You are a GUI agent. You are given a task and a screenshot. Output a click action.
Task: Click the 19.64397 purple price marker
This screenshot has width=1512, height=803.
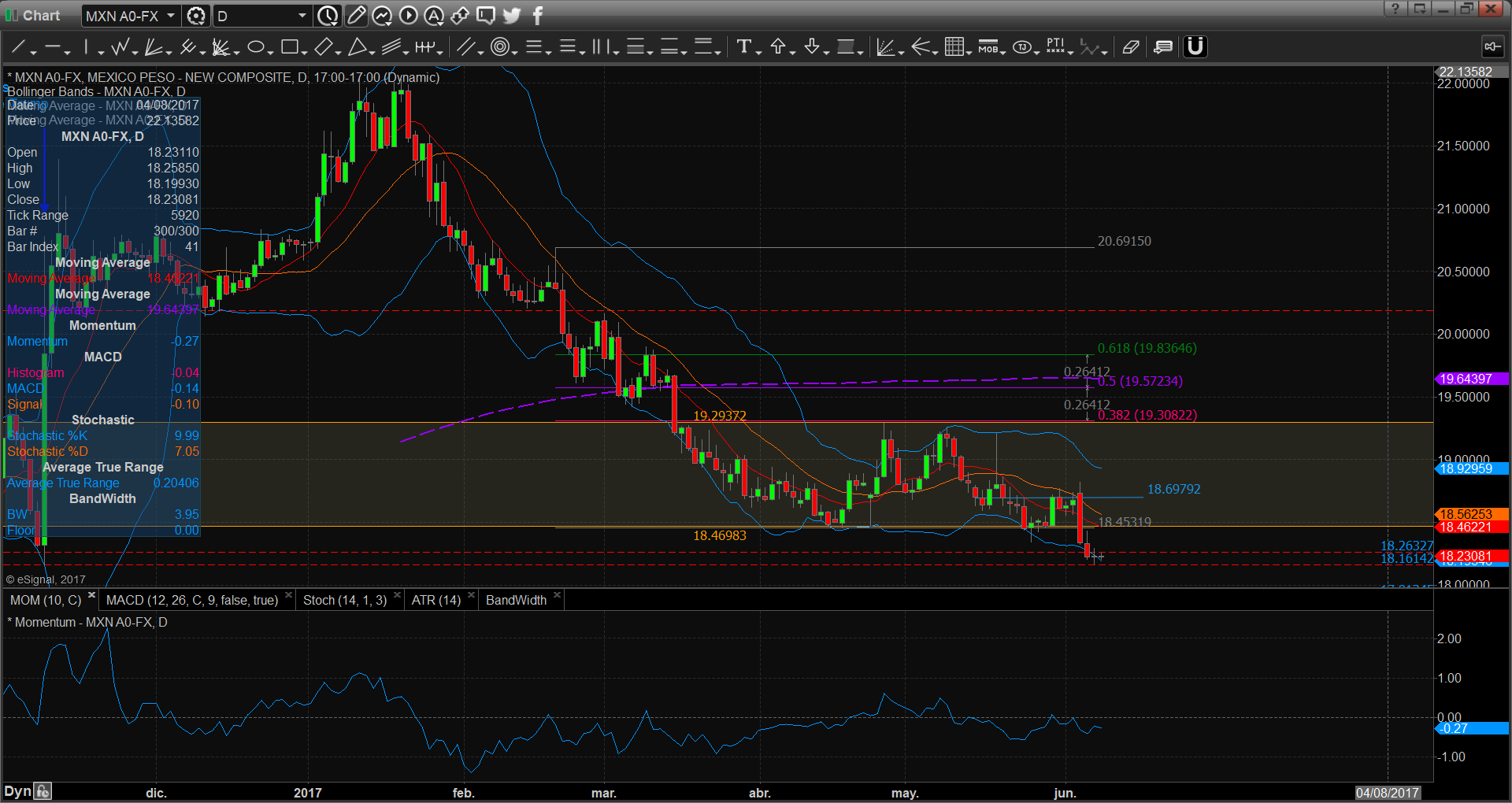click(1472, 379)
